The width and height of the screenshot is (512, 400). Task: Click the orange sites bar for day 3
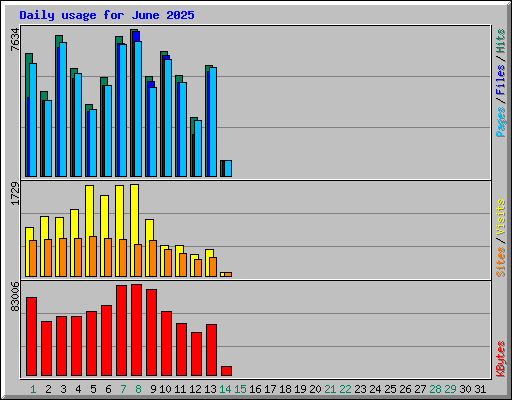point(63,257)
